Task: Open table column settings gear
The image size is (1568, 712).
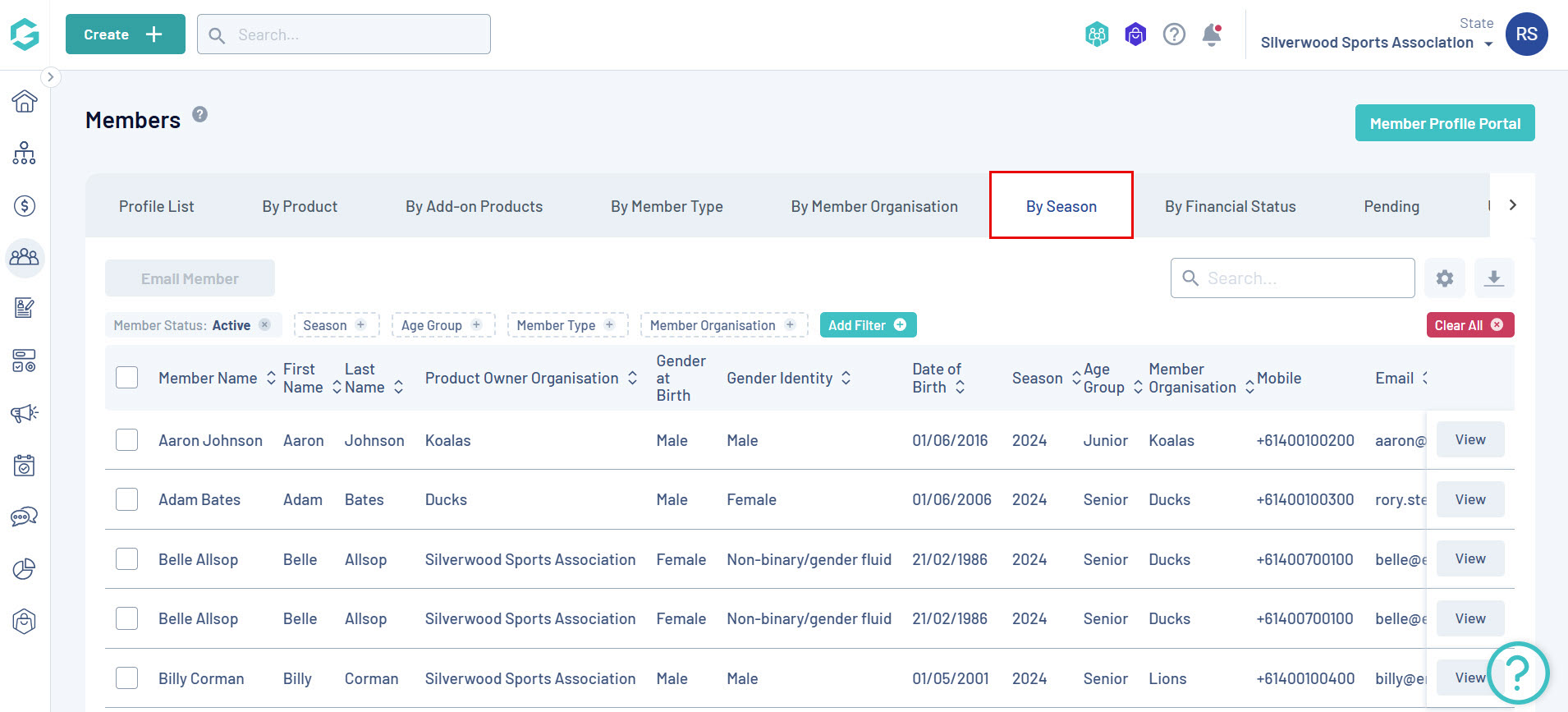Action: [1445, 278]
